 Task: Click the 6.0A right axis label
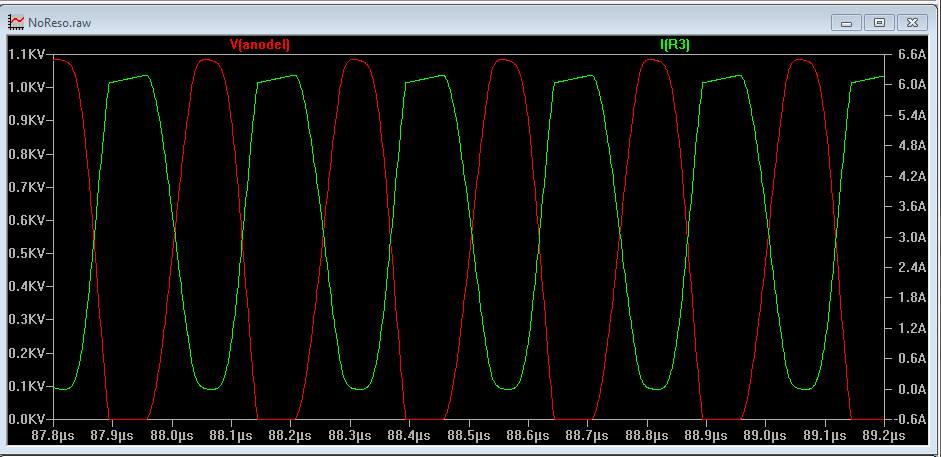pos(911,85)
